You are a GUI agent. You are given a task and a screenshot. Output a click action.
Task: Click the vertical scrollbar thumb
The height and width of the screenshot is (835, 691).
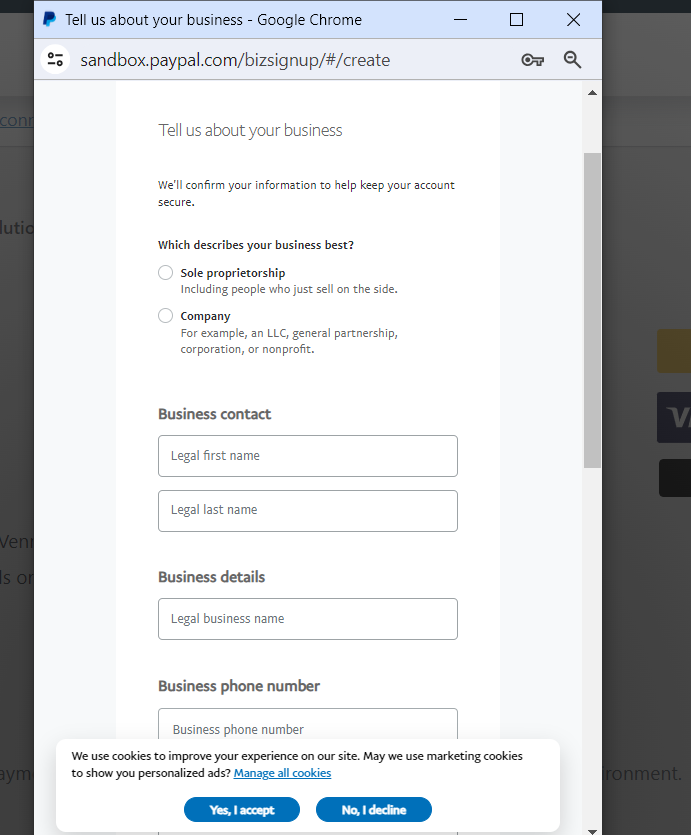click(592, 310)
